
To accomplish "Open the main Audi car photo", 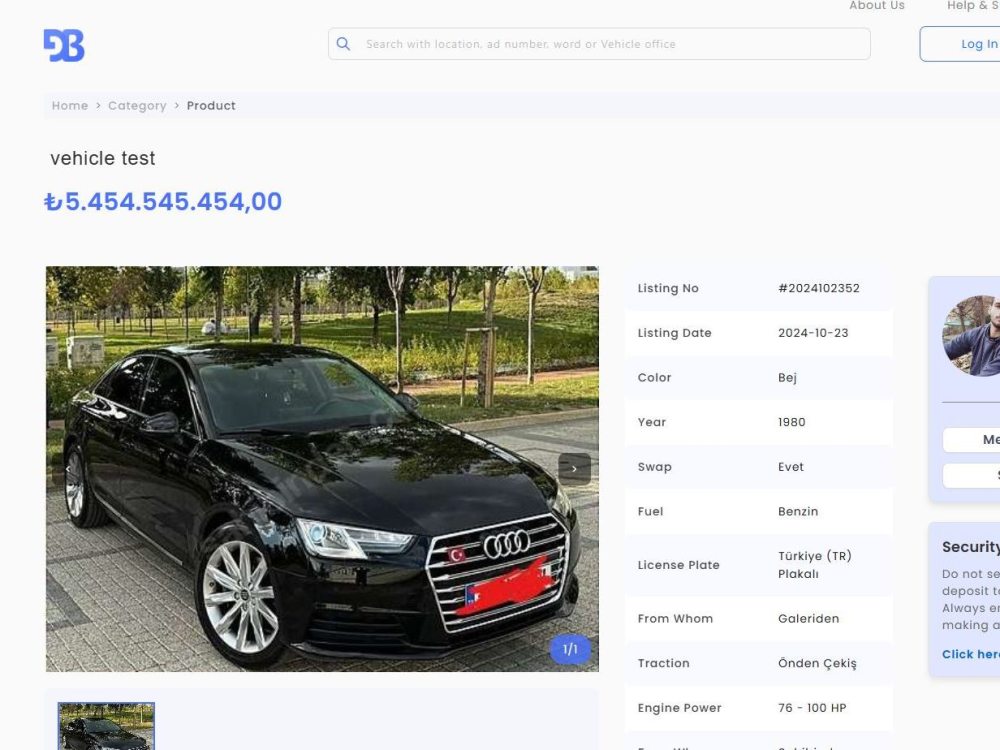I will pyautogui.click(x=322, y=469).
